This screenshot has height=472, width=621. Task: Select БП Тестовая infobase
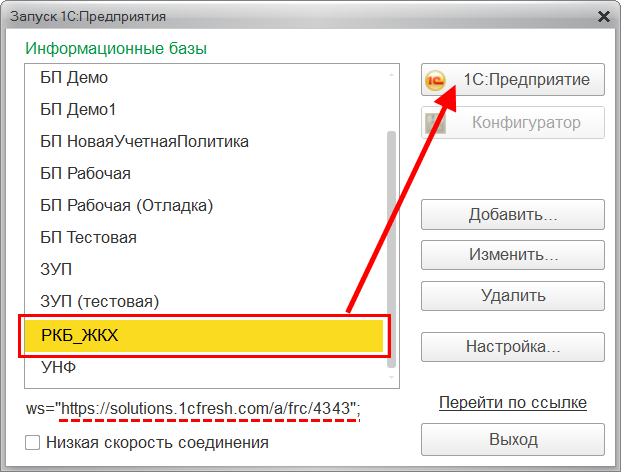pos(206,238)
